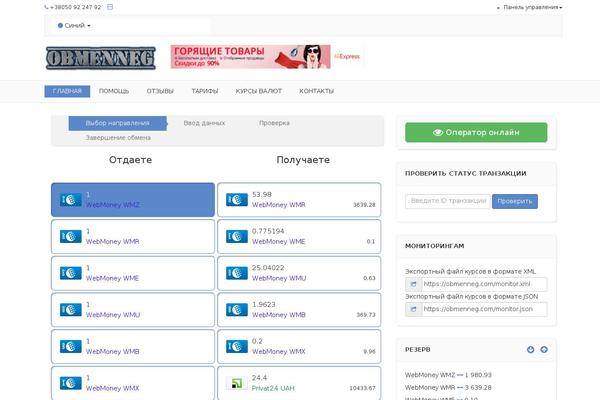Viewport: 600px width, 400px height.
Task: Select WebMoney WMR in the Отдаете column
Action: [x=133, y=237]
